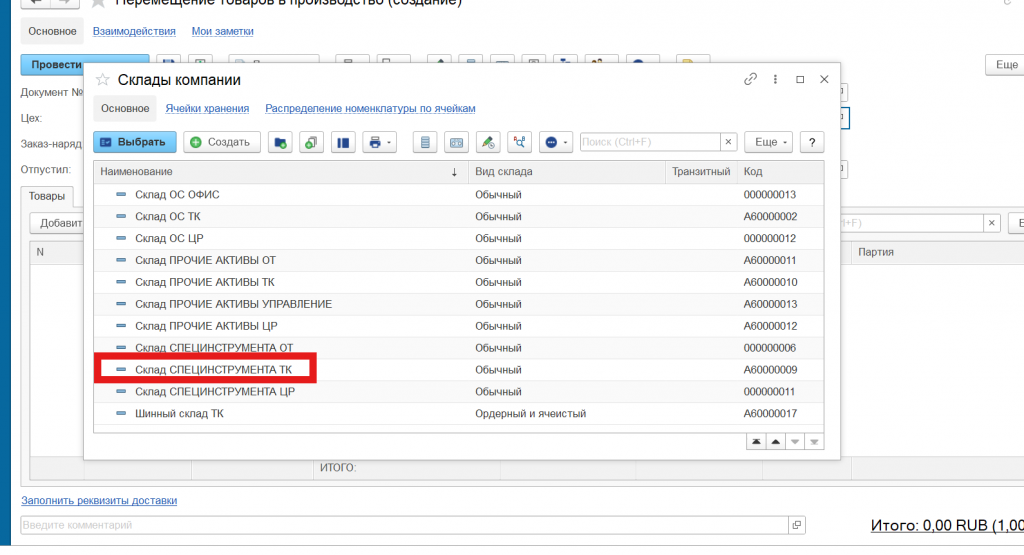Viewport: 1024px width, 555px height.
Task: Click the Выбрать button in warehouse dialog
Action: coord(135,142)
